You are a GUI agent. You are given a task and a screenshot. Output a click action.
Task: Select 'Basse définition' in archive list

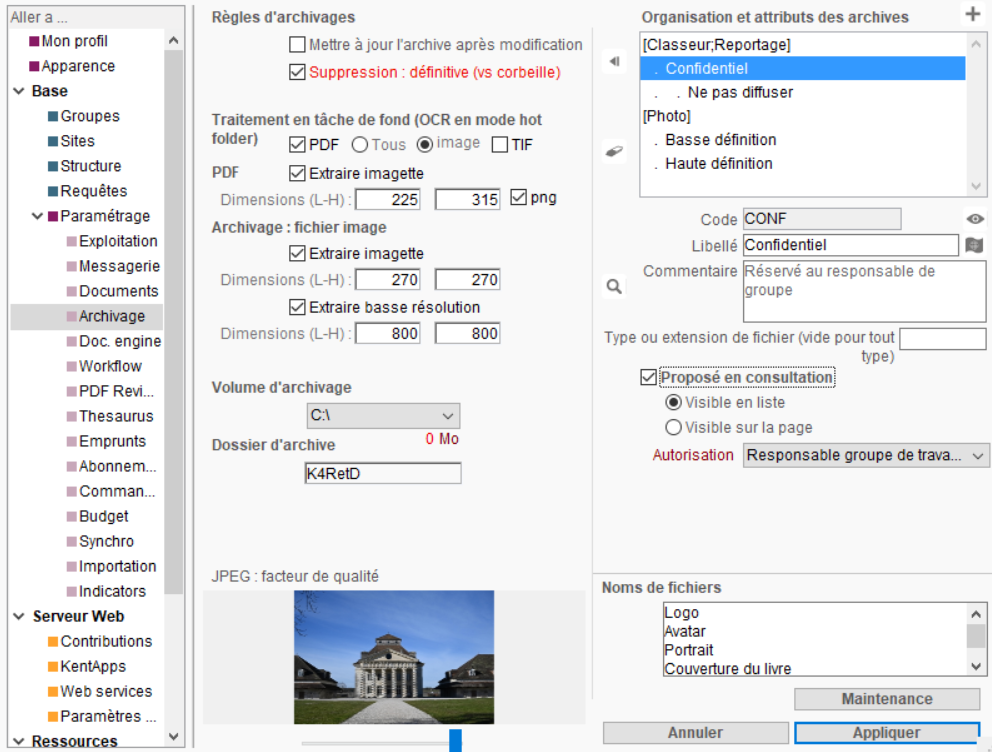tap(721, 140)
